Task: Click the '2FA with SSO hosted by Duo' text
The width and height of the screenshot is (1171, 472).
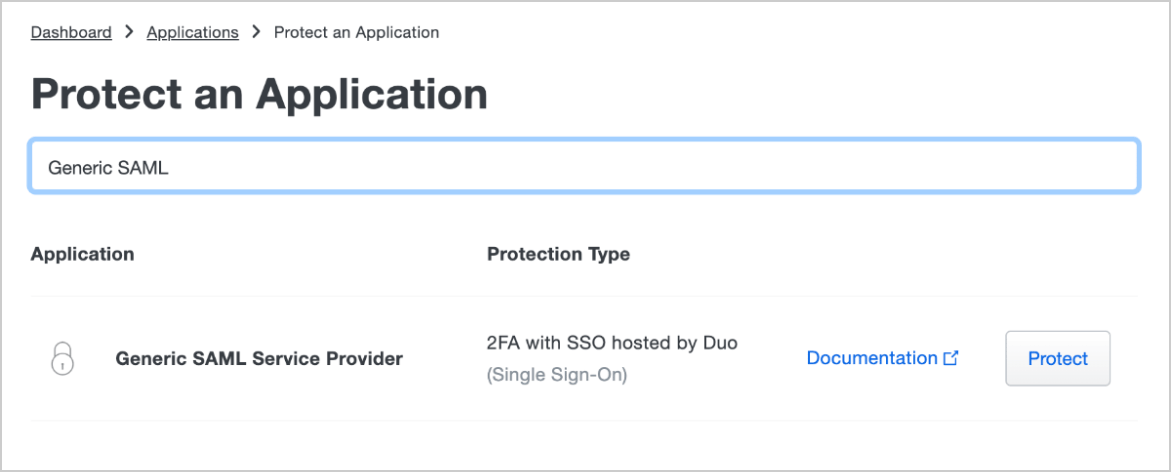Action: tap(611, 343)
